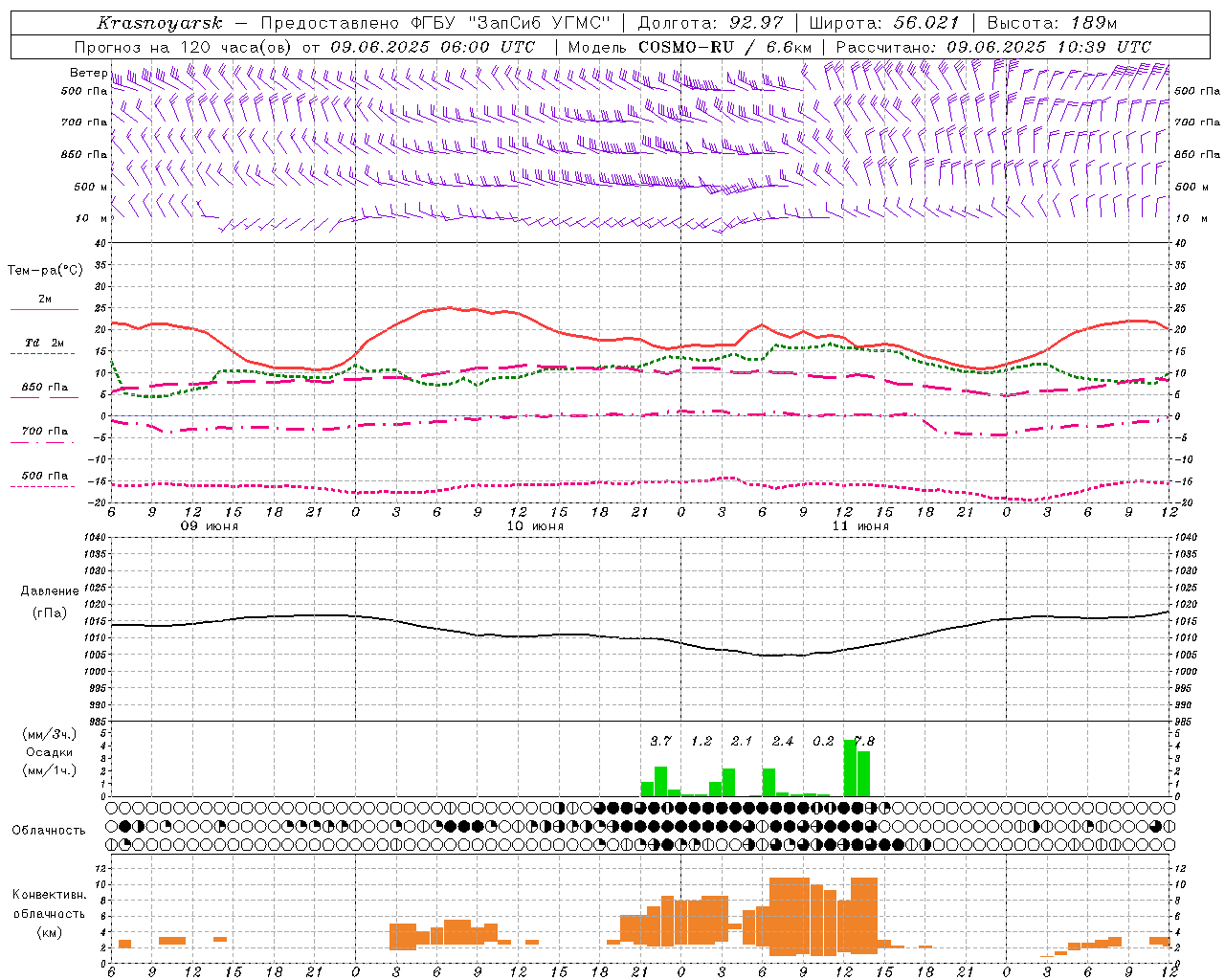Image resolution: width=1225 pixels, height=980 pixels.
Task: Select the '2.1' precipitation total
Action: [742, 741]
